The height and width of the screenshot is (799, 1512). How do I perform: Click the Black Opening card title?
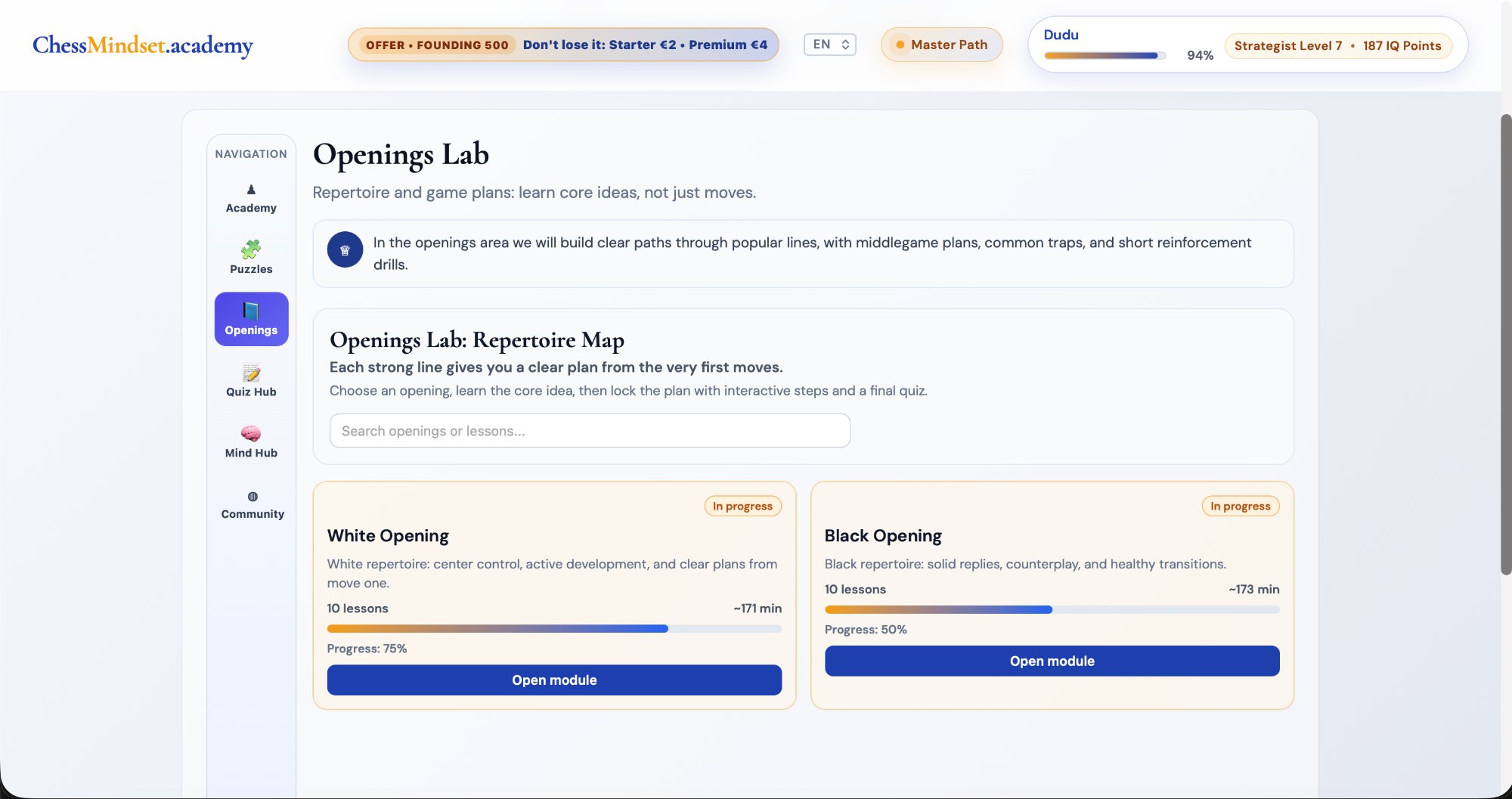883,536
